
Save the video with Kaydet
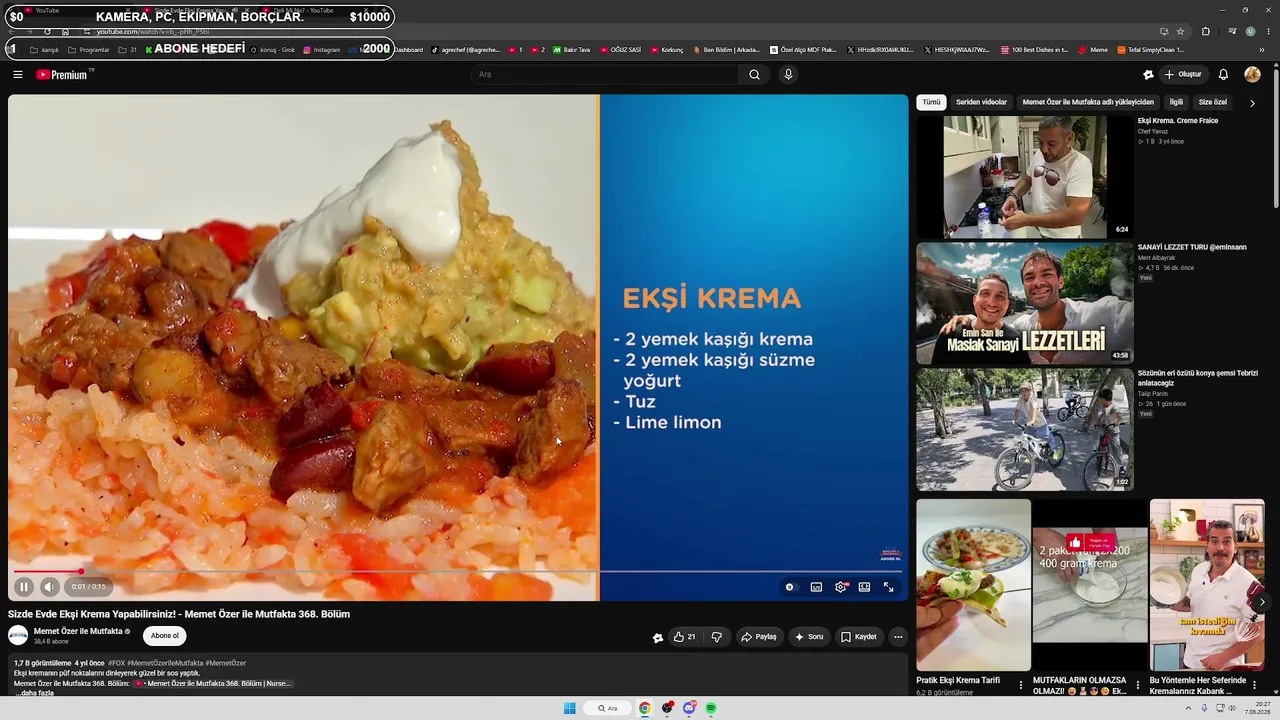(858, 637)
